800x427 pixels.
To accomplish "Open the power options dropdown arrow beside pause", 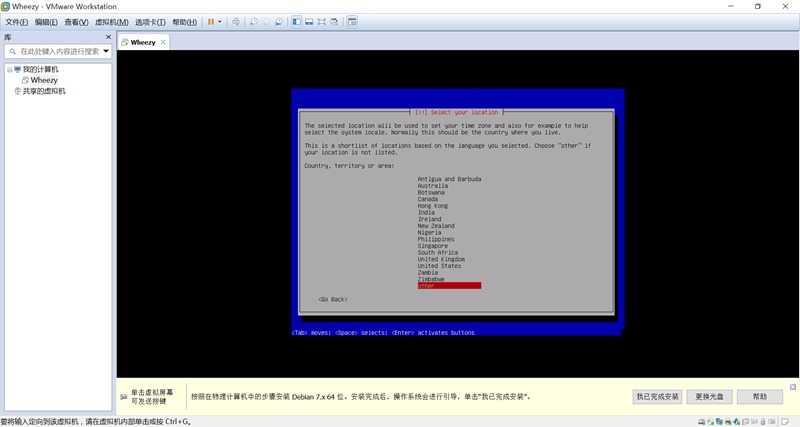I will (220, 22).
